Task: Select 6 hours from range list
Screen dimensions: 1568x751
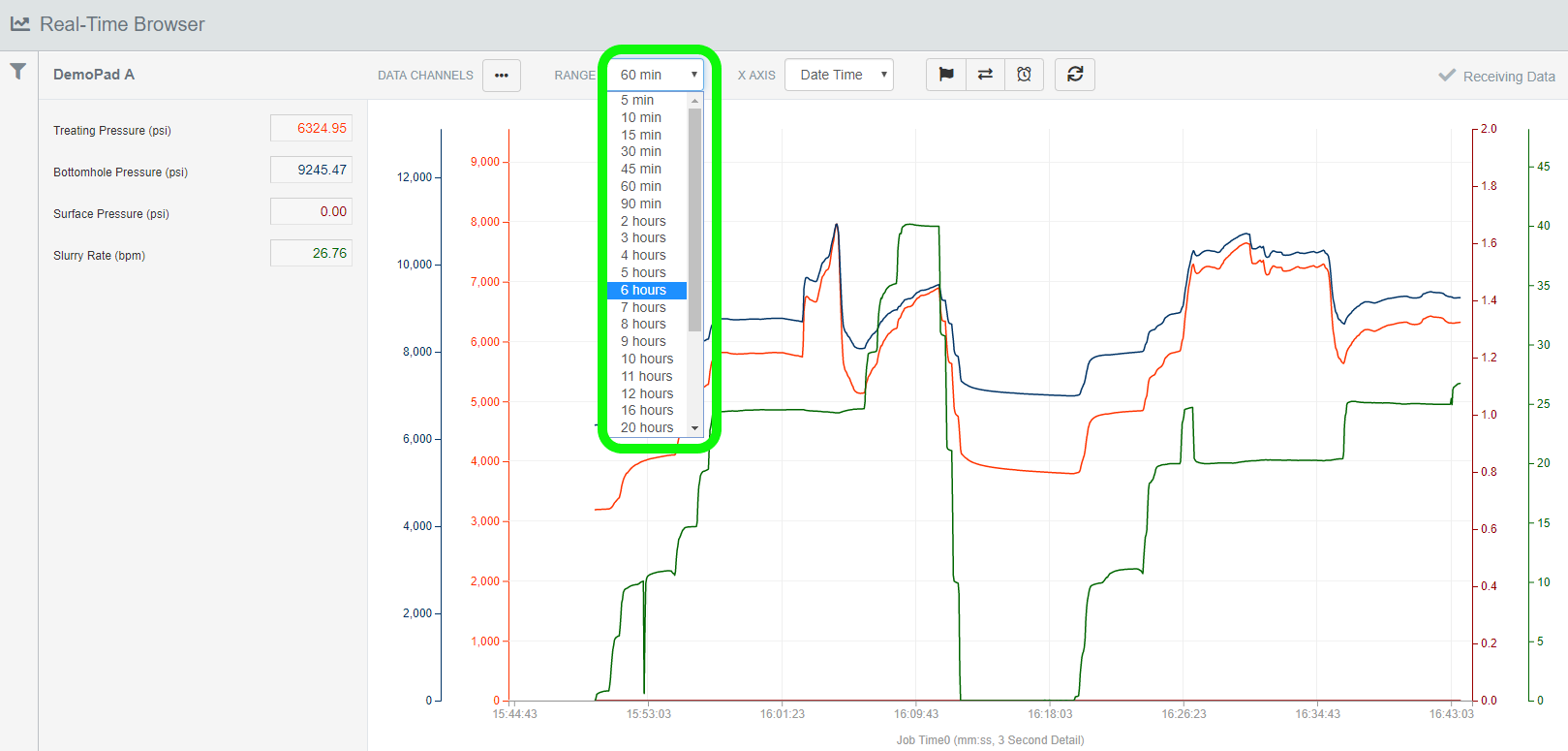Action: [x=646, y=291]
